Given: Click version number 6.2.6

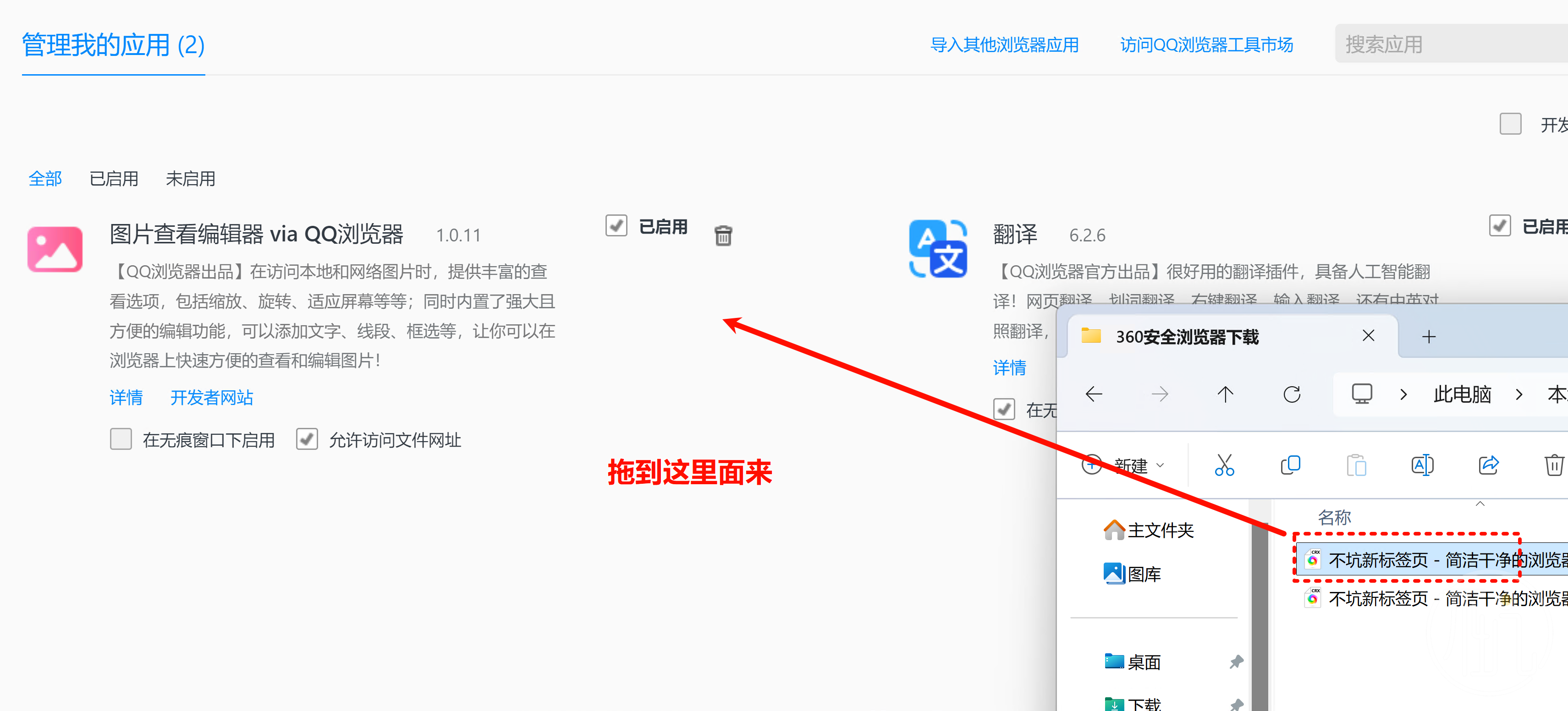Looking at the screenshot, I should click(1087, 235).
